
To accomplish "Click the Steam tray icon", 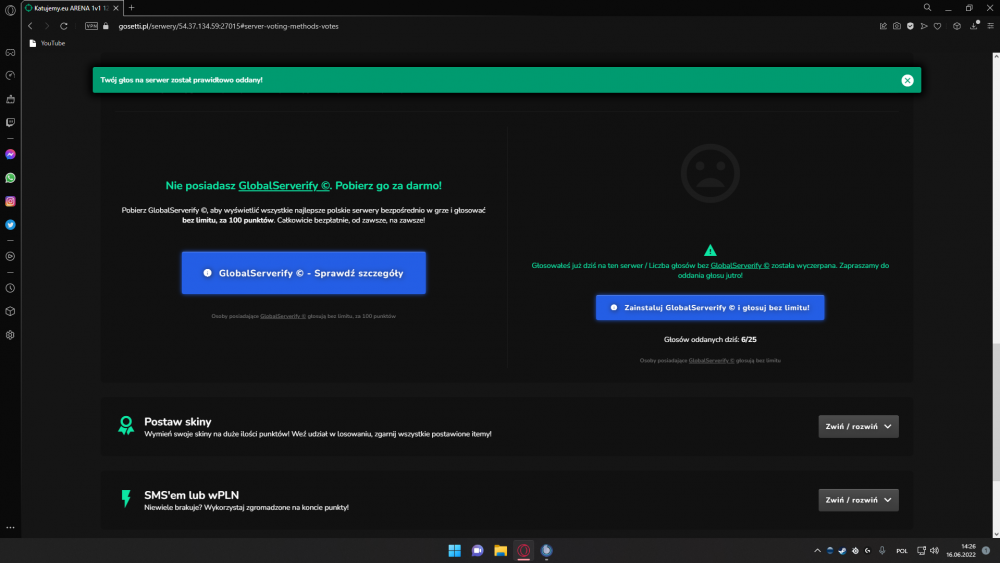I will tap(842, 550).
